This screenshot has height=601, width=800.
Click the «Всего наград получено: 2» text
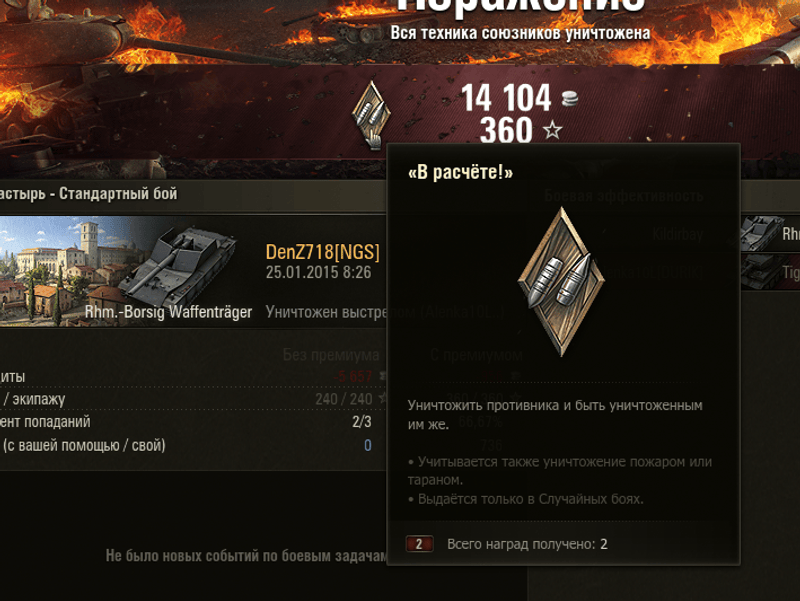pos(527,544)
